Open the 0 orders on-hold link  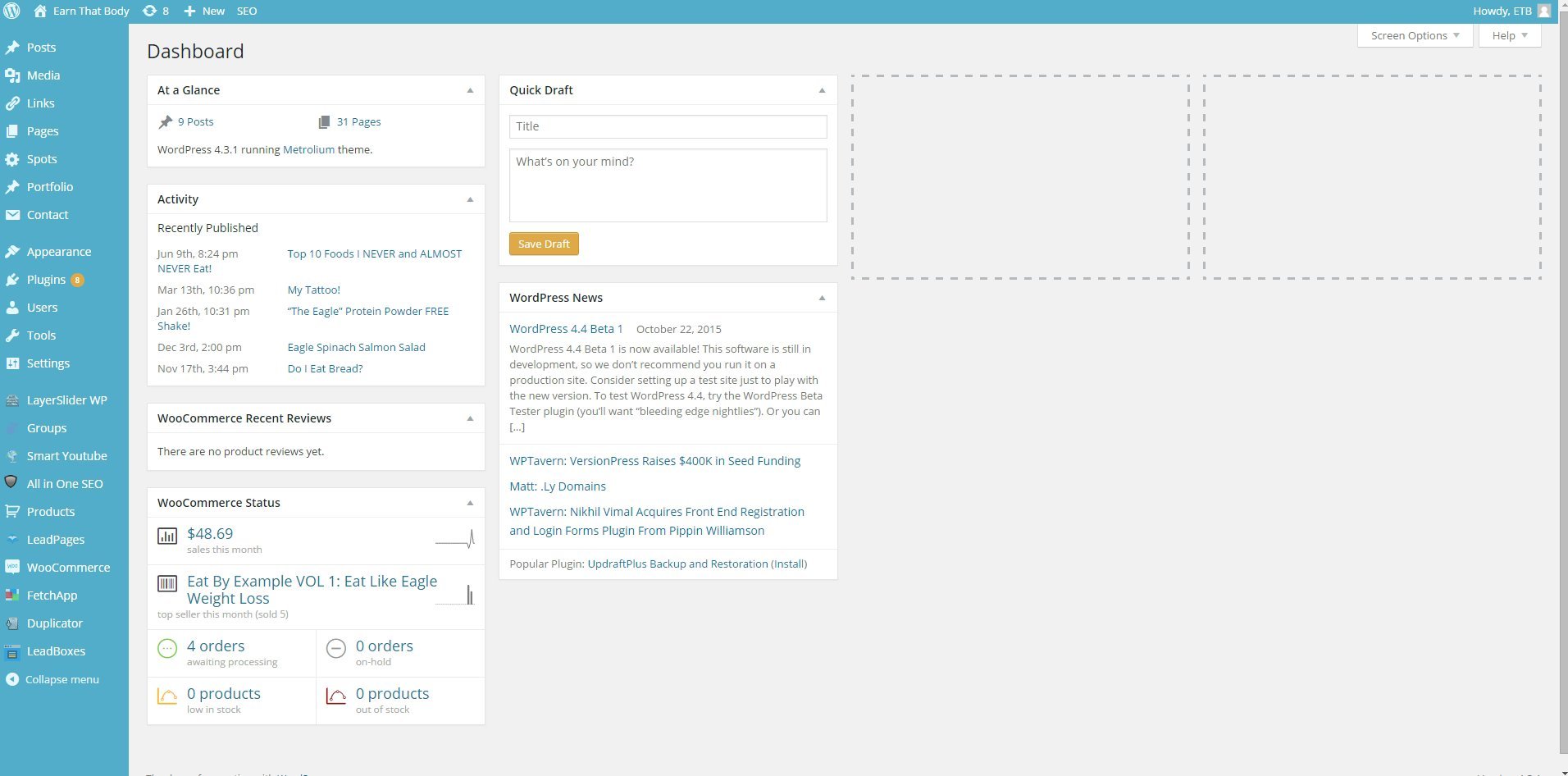point(385,646)
